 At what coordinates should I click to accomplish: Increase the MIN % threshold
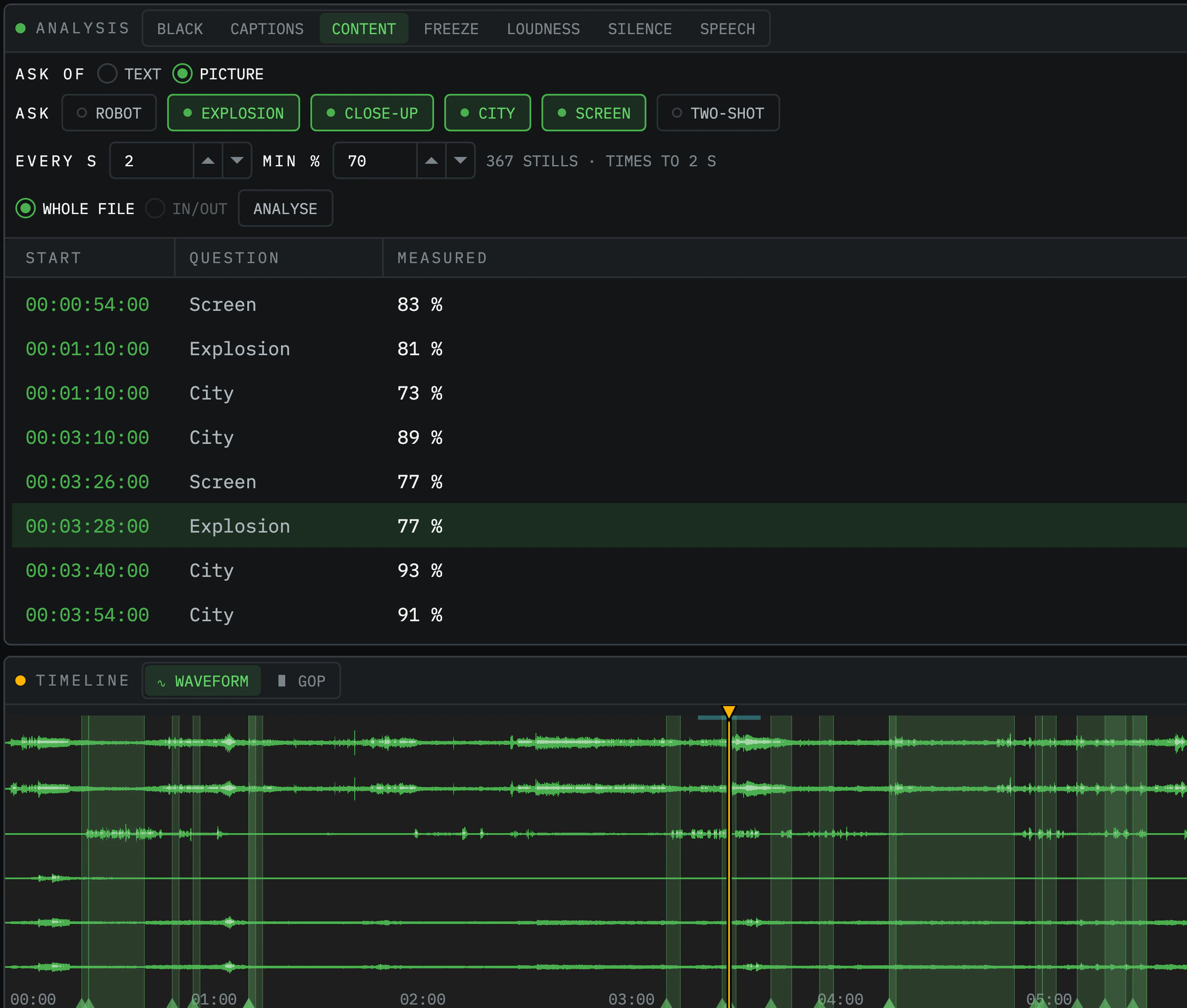432,161
